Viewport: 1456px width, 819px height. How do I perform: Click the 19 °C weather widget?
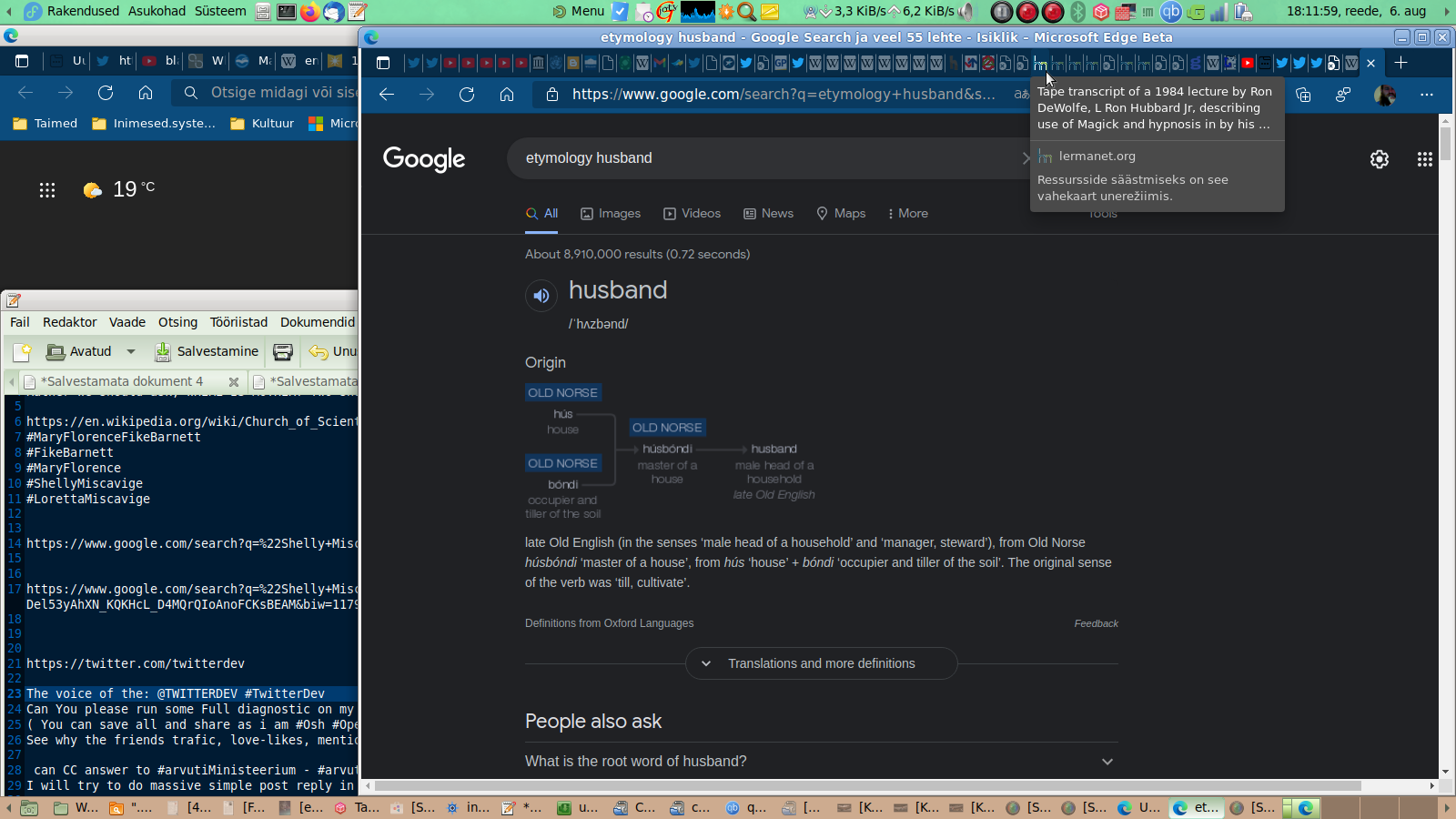tap(119, 189)
